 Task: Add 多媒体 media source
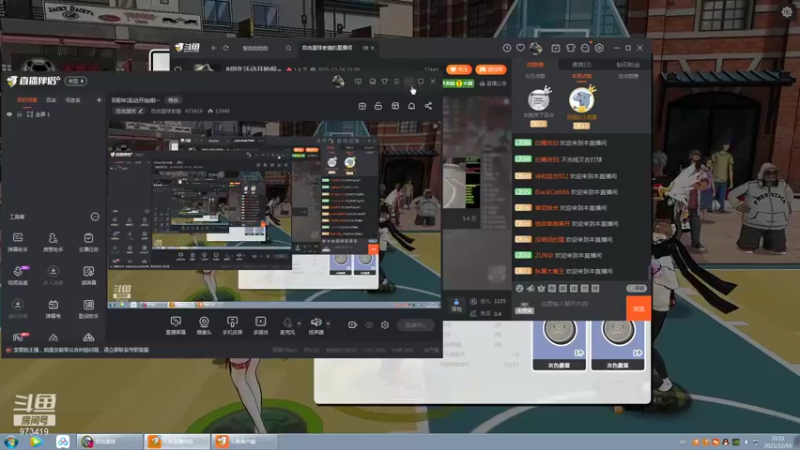(x=260, y=326)
